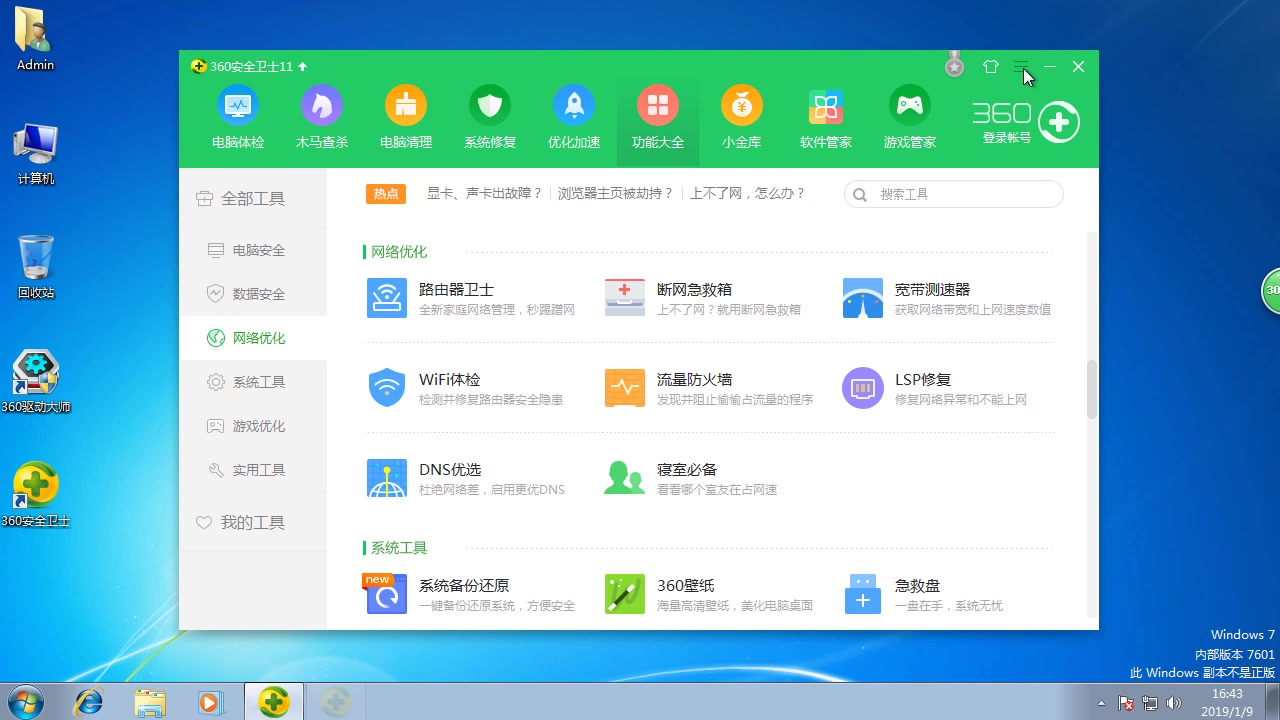1280x720 pixels.
Task: Launch LSP修复 tool icon
Action: tap(863, 388)
